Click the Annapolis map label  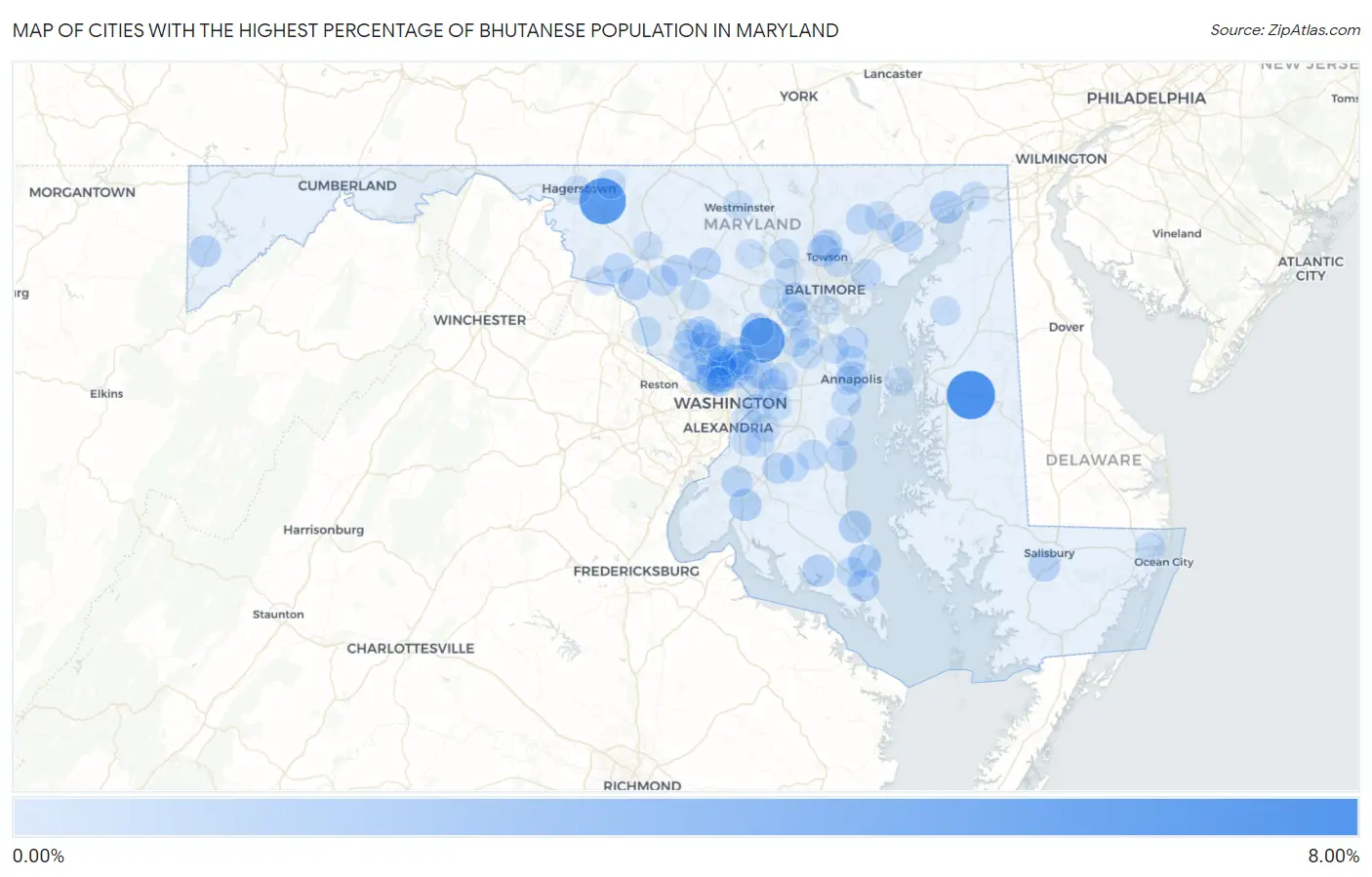pyautogui.click(x=851, y=379)
